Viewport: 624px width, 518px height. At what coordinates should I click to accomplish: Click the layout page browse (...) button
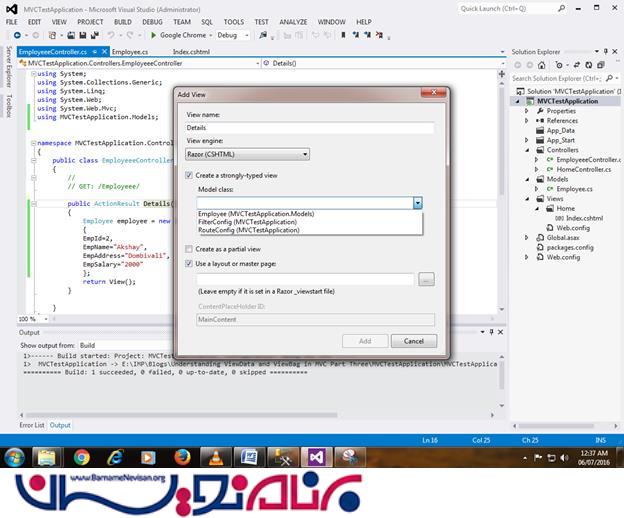point(427,279)
